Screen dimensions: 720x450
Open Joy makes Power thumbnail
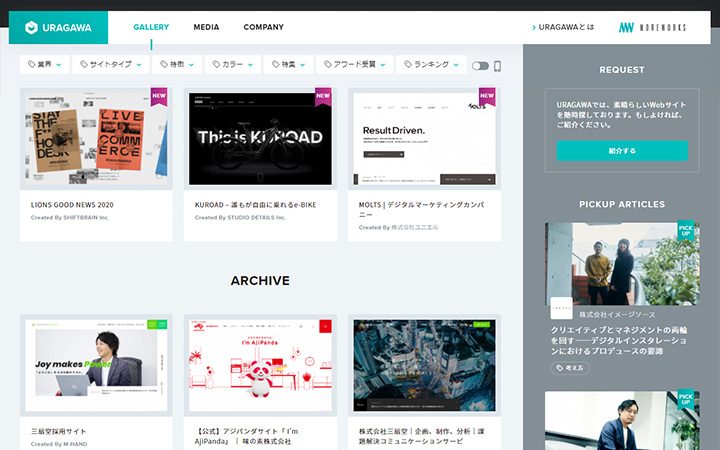click(x=96, y=365)
